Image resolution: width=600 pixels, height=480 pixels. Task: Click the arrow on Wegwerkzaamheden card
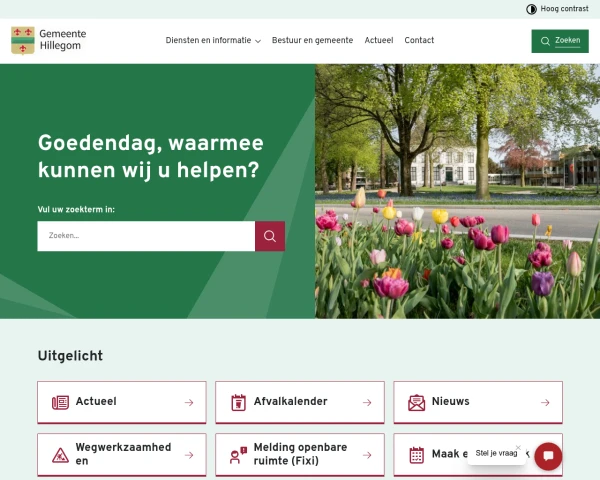pos(189,455)
